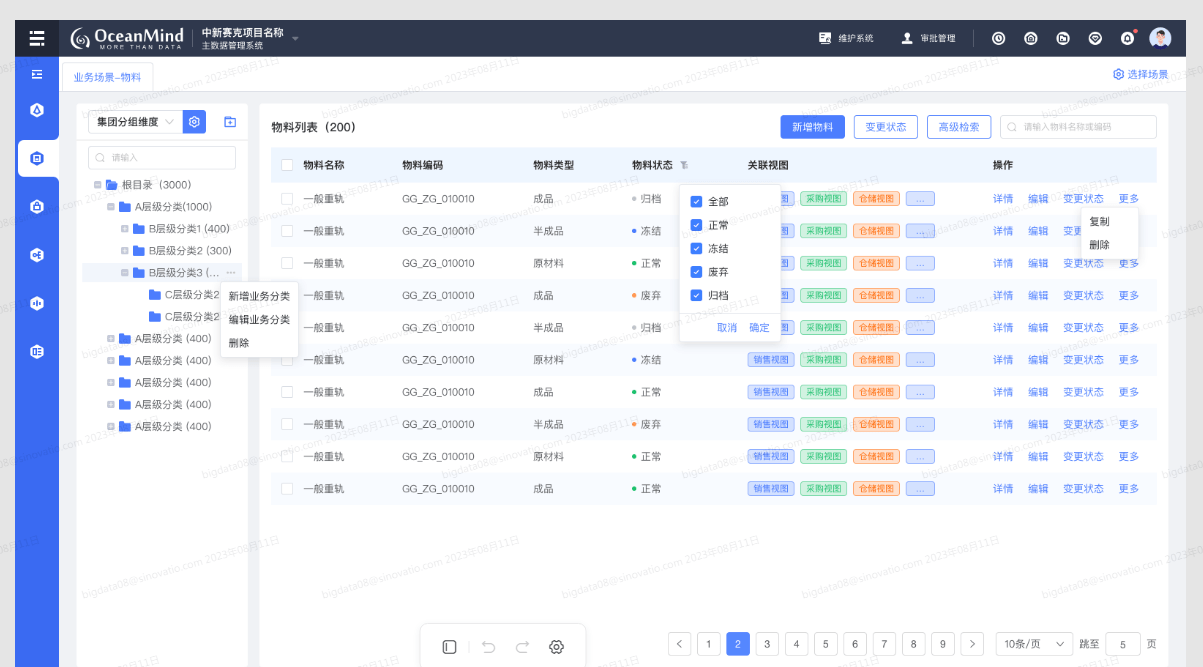Click the blue gear button beside 集团分组维度

point(195,122)
